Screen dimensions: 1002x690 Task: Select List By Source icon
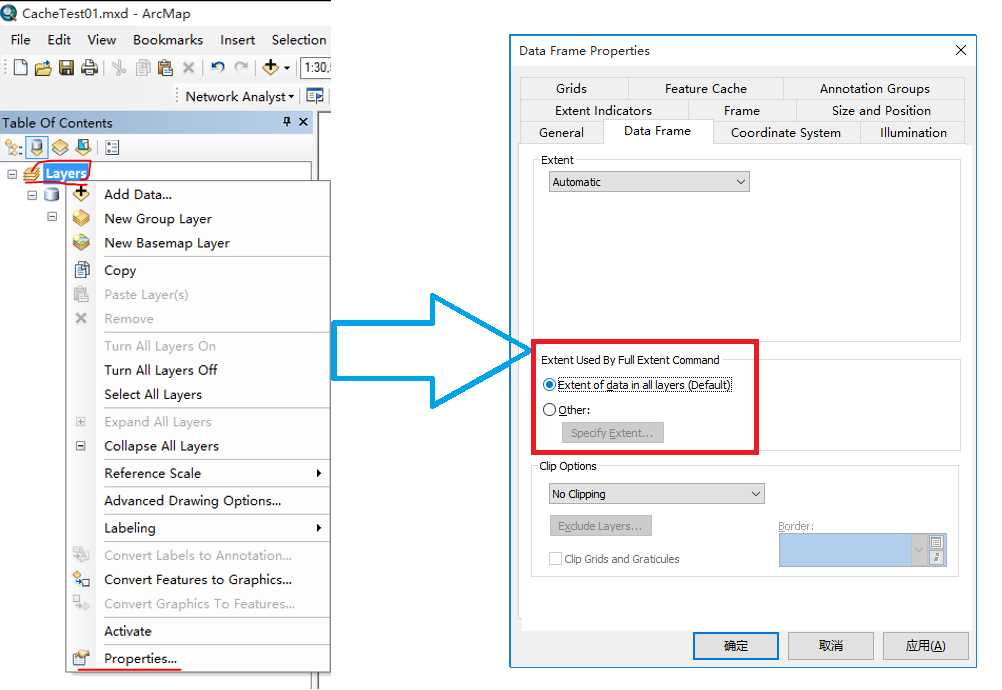(37, 148)
